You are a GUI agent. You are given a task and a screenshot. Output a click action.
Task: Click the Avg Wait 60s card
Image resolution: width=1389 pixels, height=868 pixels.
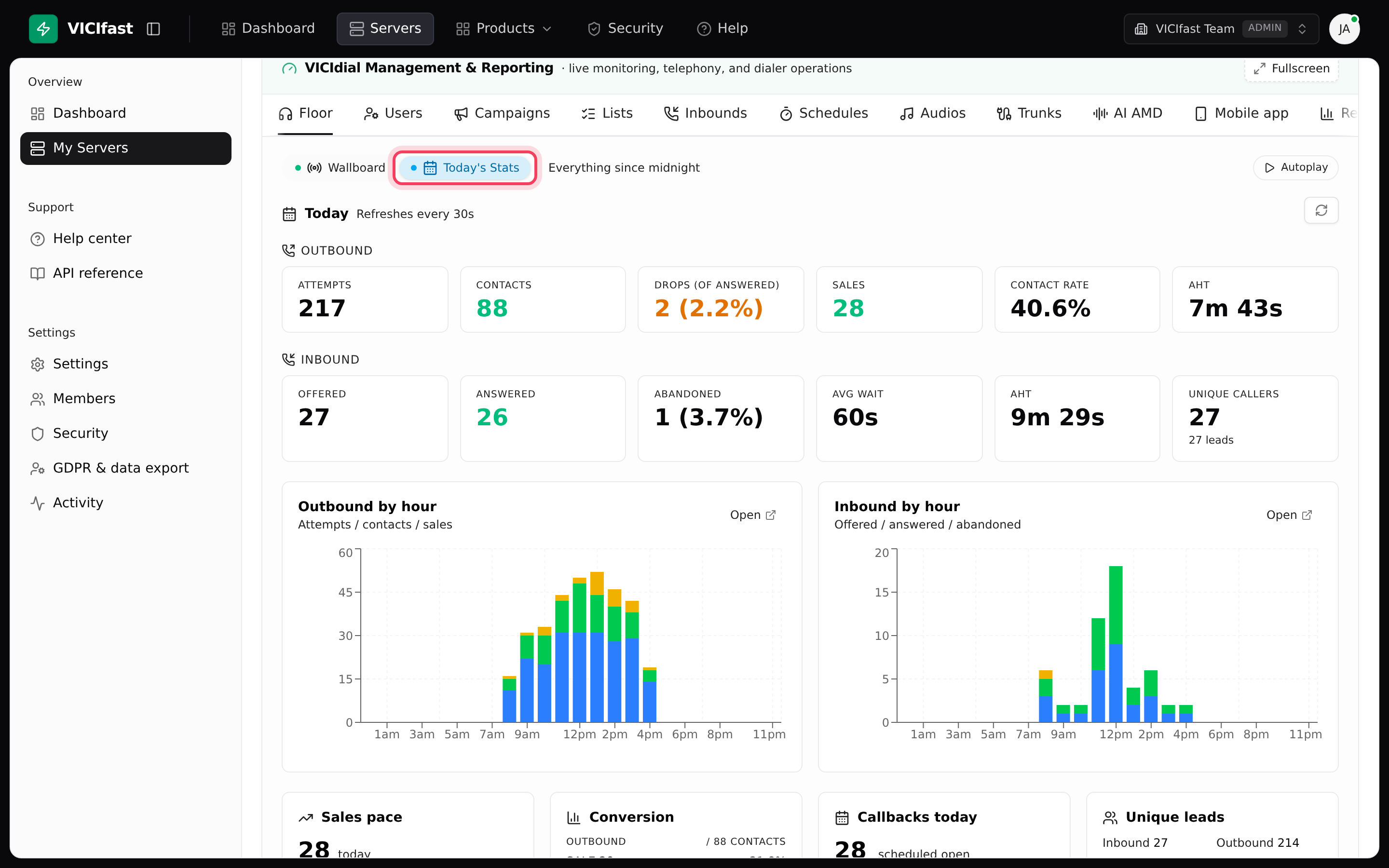click(899, 419)
